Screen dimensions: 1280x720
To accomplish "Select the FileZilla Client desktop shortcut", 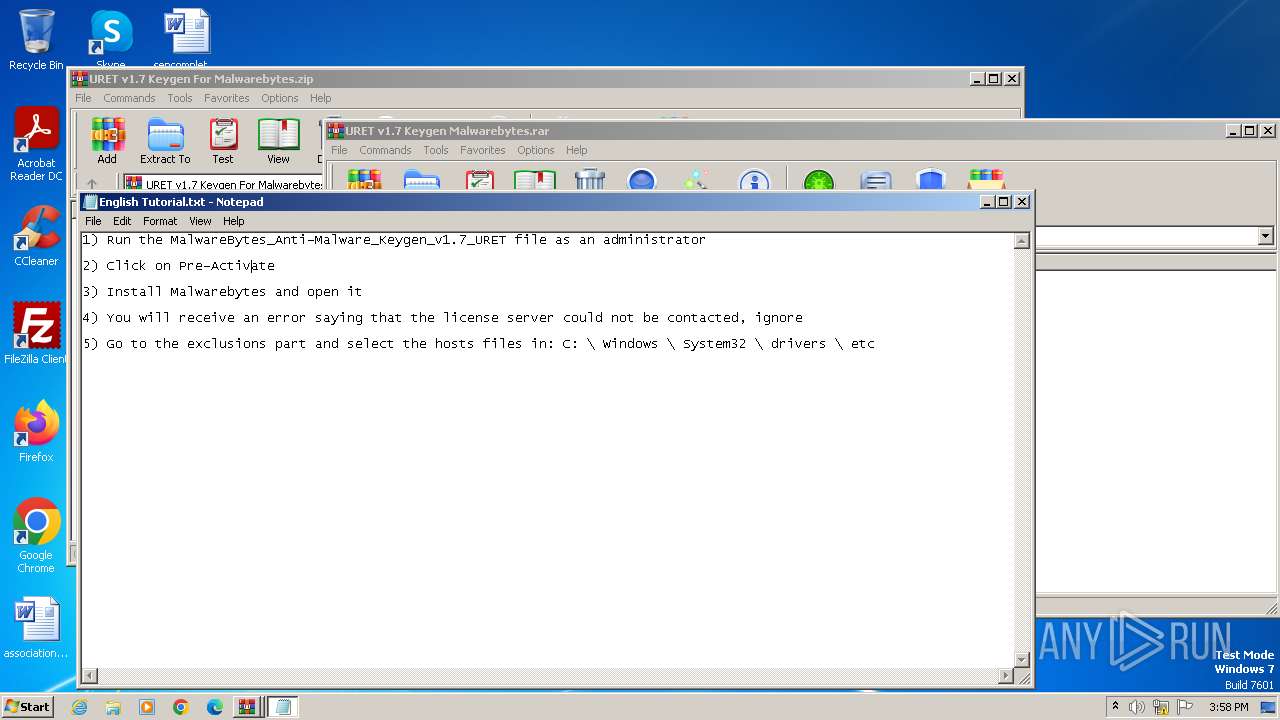I will [36, 334].
